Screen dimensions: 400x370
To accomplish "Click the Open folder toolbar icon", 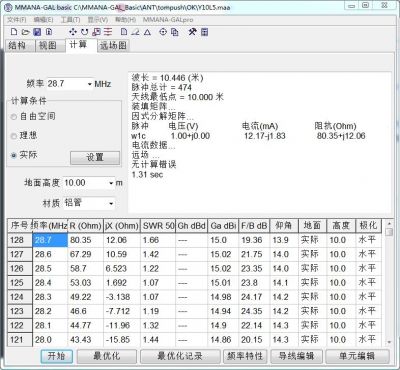I will [25, 32].
